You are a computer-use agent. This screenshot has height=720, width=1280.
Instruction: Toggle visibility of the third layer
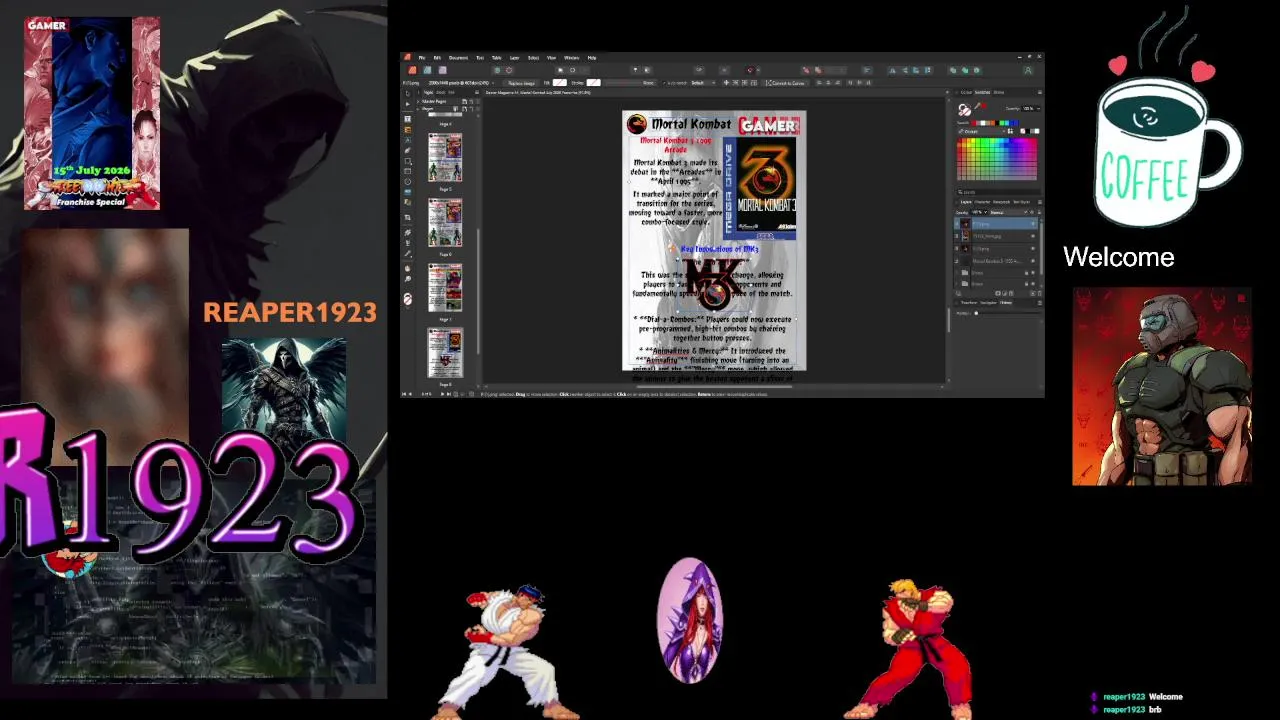tap(1033, 248)
